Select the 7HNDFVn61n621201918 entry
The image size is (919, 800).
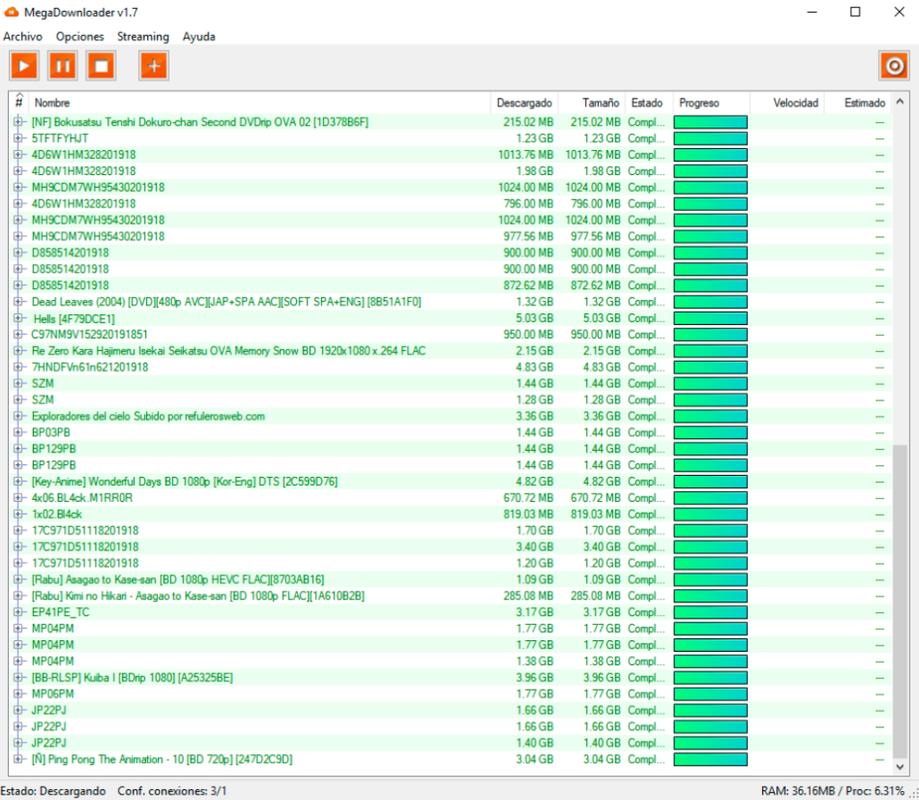pos(90,367)
